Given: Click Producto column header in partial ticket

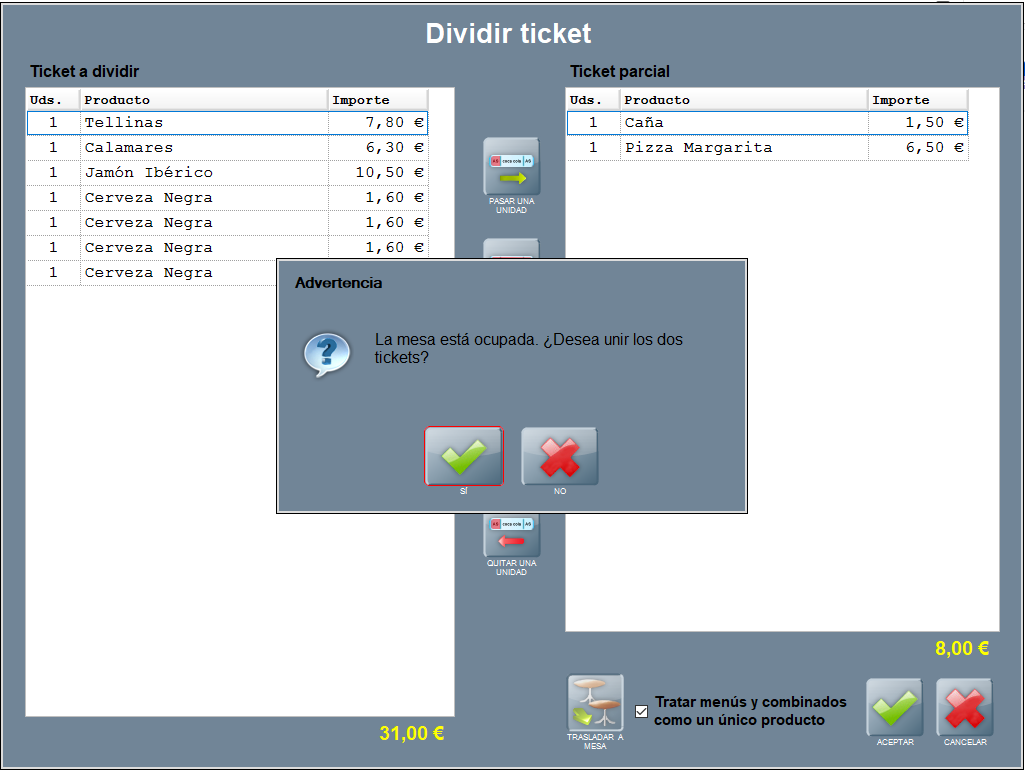Looking at the screenshot, I should coord(743,100).
